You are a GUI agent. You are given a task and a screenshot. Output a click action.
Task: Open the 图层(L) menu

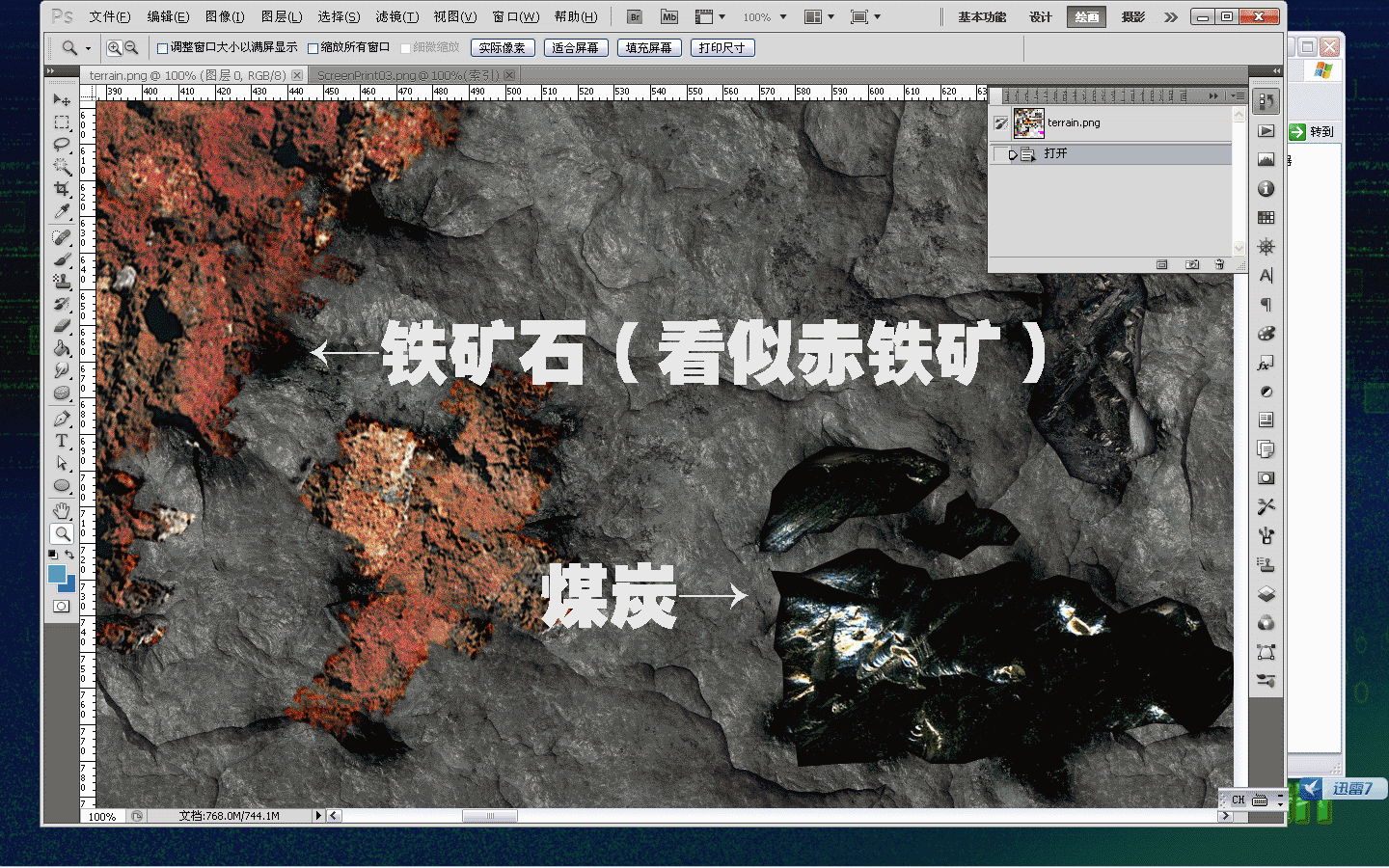coord(282,16)
